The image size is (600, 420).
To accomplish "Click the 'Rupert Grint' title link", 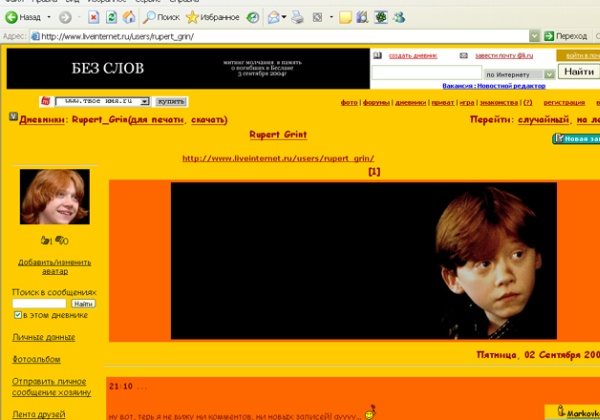I will [x=278, y=135].
